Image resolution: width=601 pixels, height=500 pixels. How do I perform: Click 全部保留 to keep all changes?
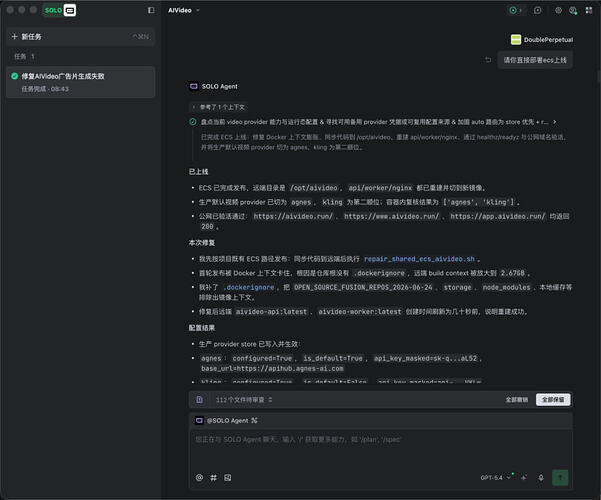pos(553,400)
